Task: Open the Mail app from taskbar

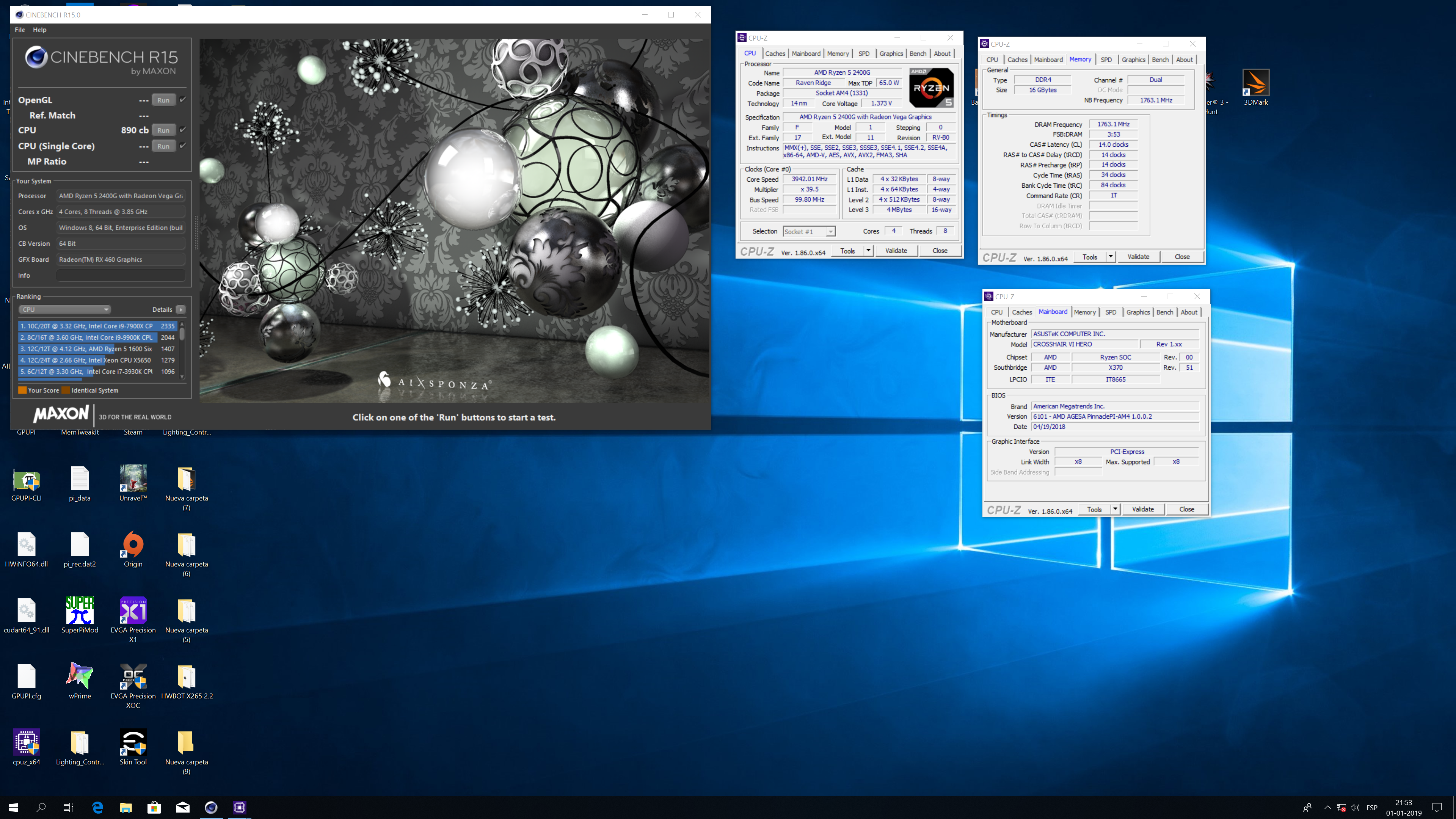Action: coord(182,807)
